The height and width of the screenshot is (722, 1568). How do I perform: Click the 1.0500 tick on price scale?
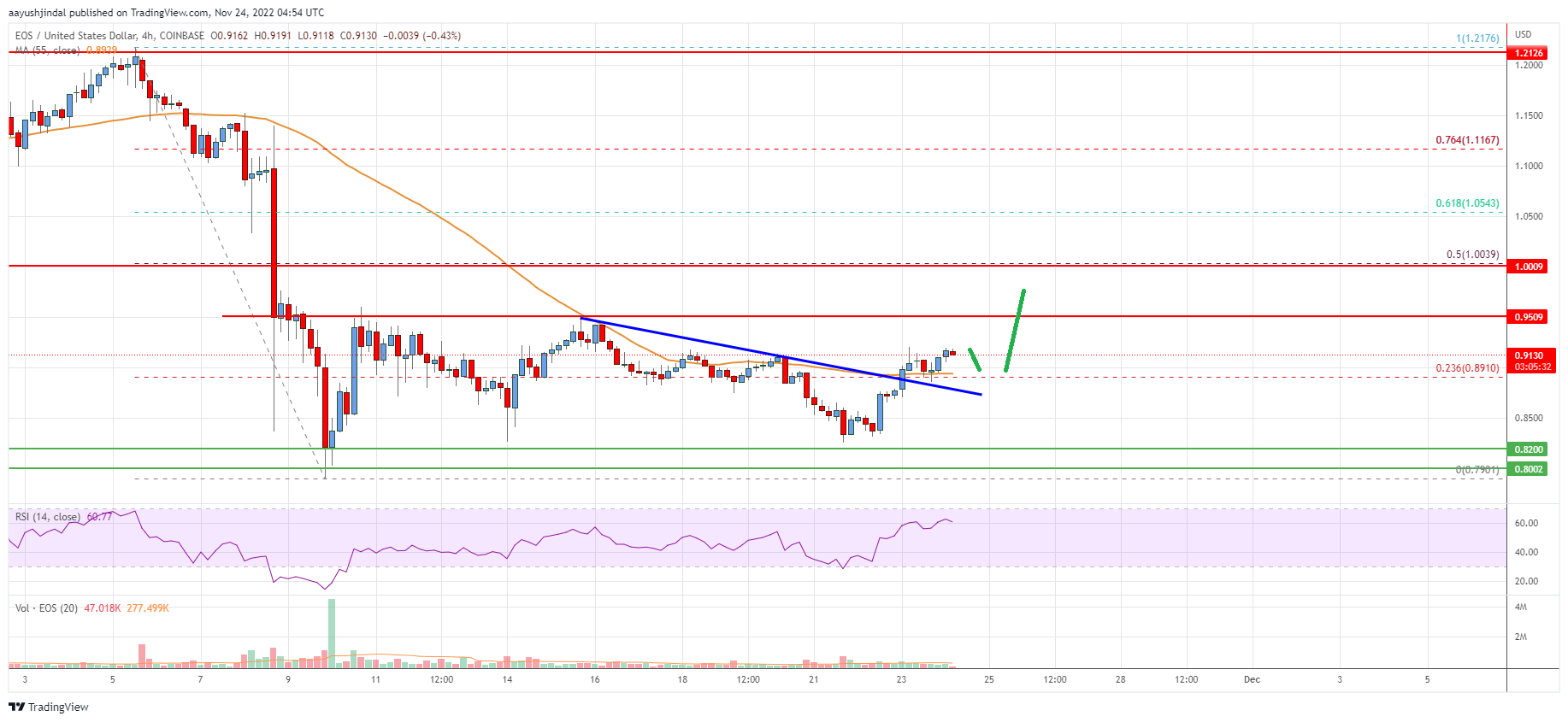[x=1529, y=216]
